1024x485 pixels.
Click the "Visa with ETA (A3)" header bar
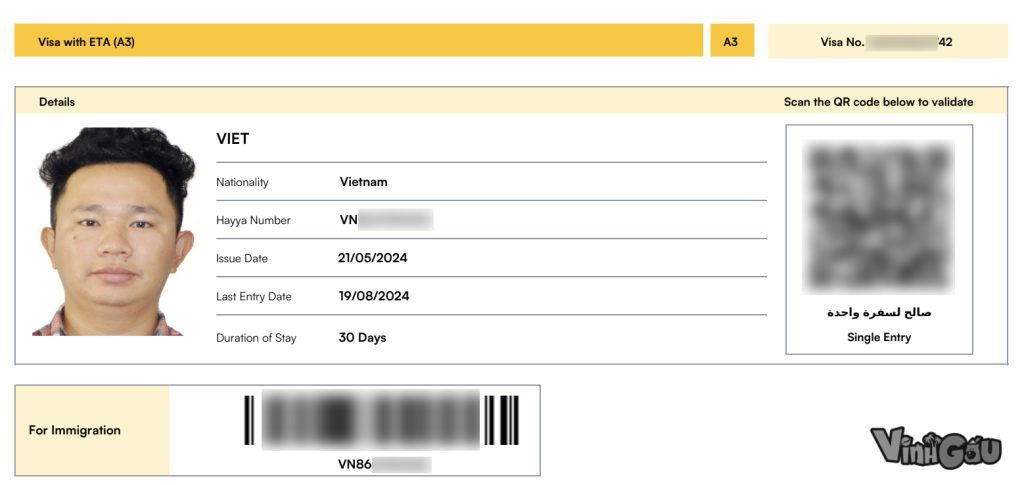358,42
